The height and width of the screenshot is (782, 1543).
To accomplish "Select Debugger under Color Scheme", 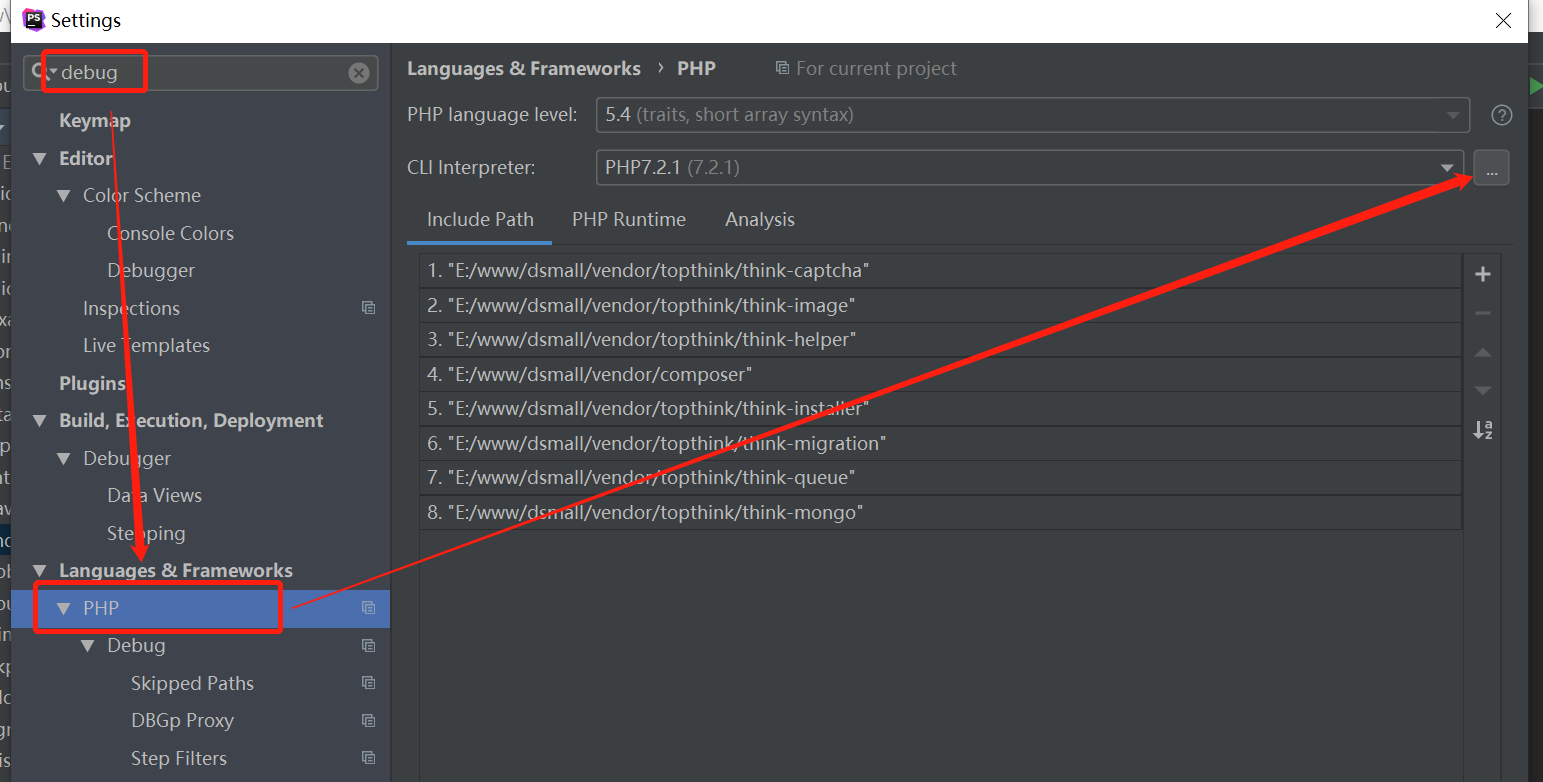I will pos(151,270).
